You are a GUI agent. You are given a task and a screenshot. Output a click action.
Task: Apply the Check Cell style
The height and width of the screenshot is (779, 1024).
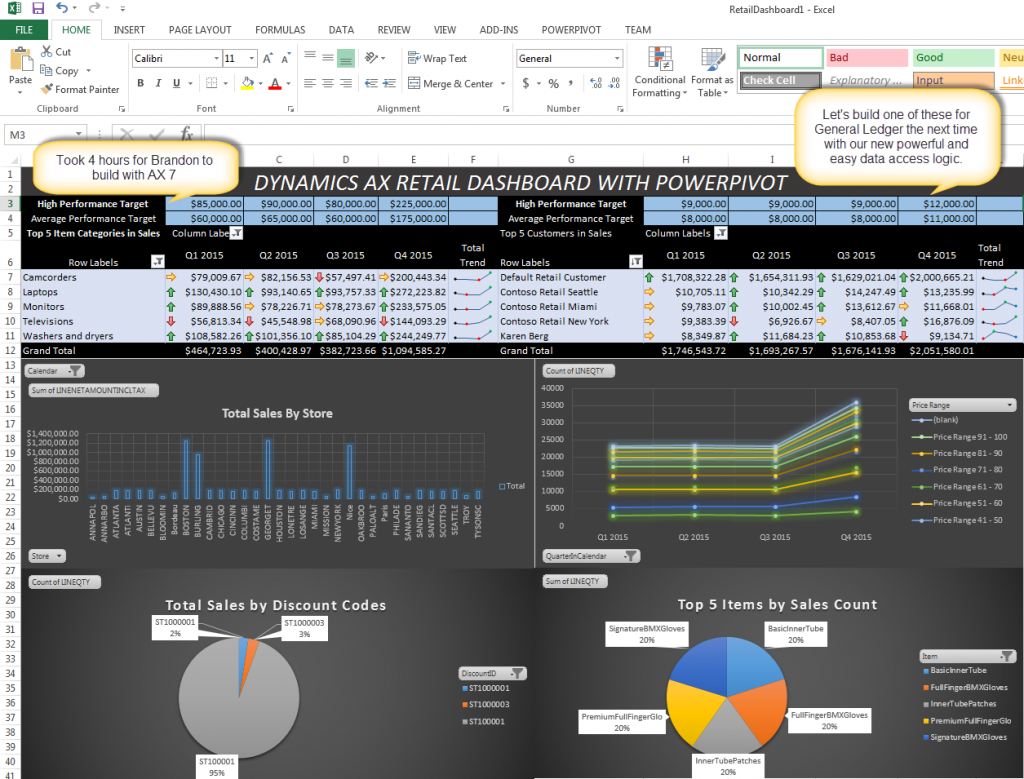780,80
